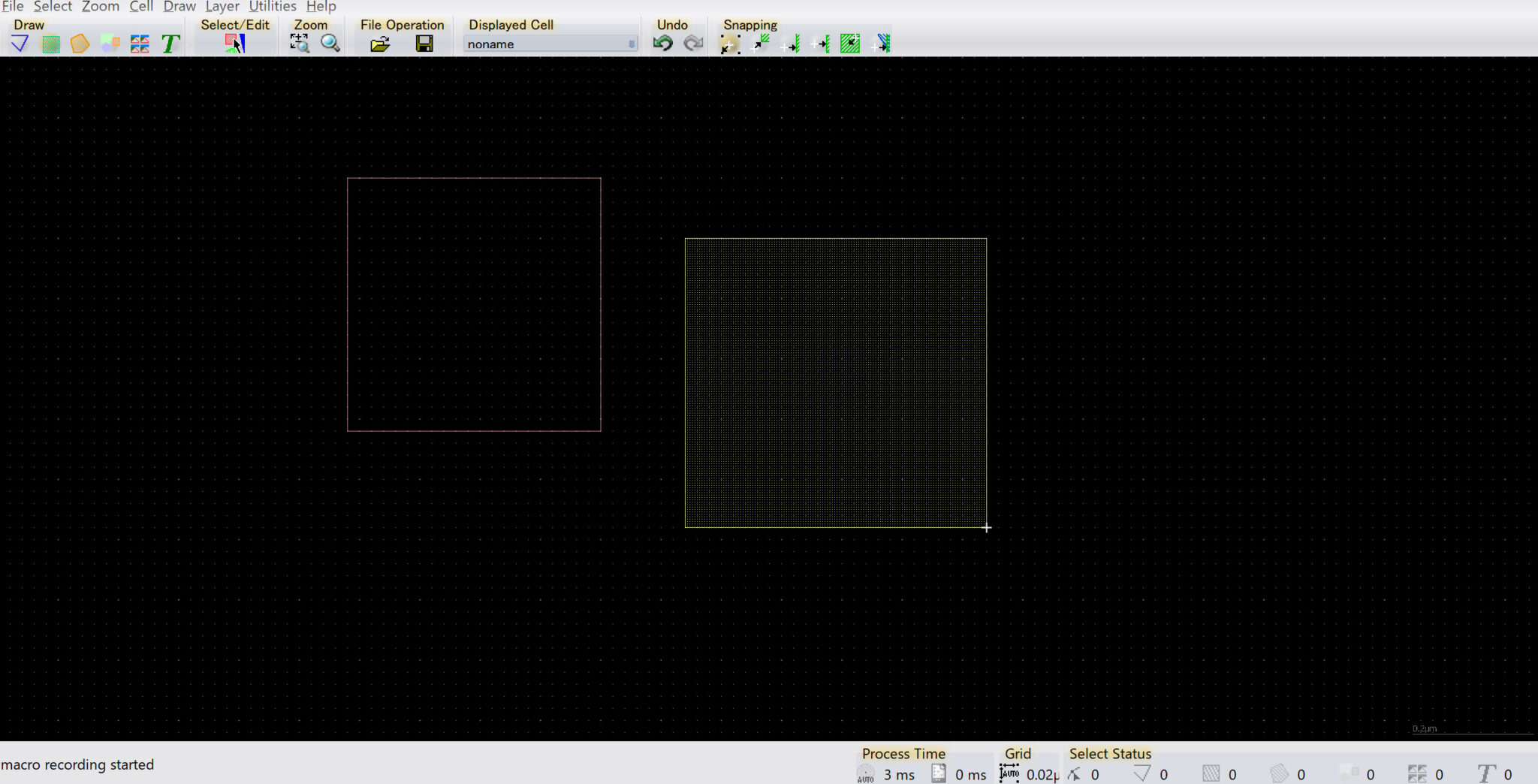This screenshot has width=1538, height=784.
Task: Save using the floppy disk icon
Action: click(x=424, y=44)
